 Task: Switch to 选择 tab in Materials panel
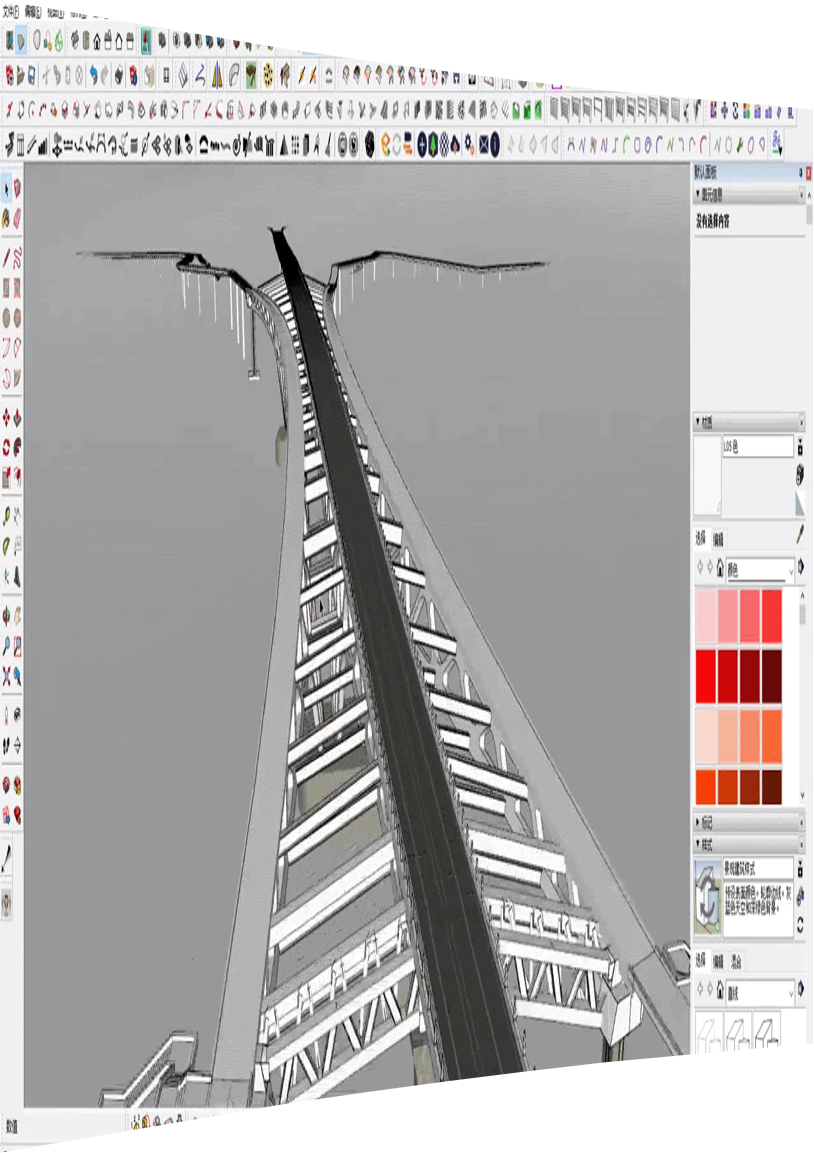701,538
